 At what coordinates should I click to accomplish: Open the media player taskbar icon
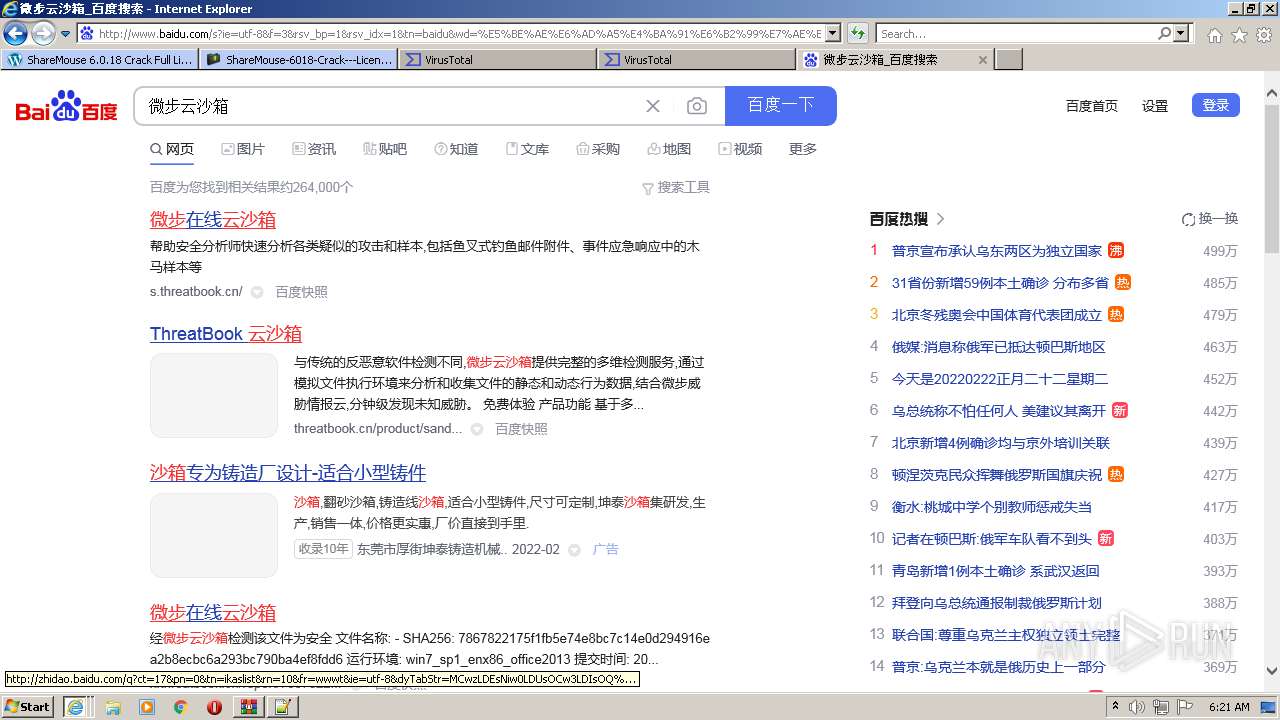pos(147,707)
